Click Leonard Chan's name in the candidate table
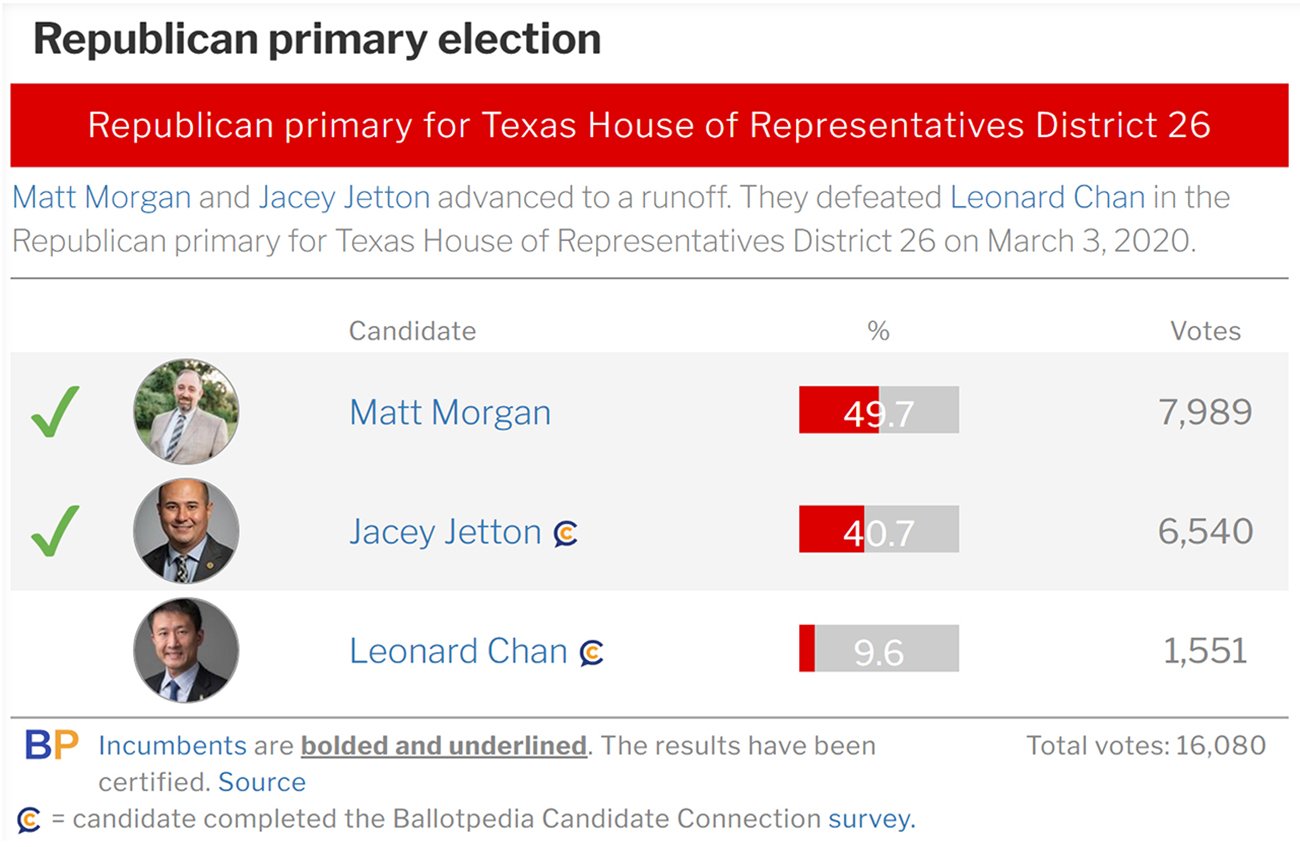 pos(458,651)
